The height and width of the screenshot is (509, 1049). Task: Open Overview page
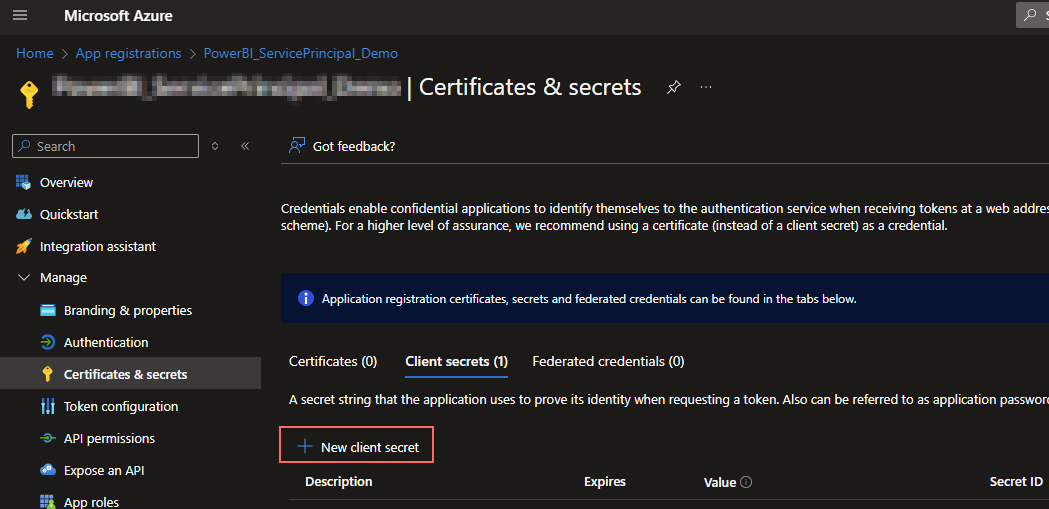coord(66,183)
